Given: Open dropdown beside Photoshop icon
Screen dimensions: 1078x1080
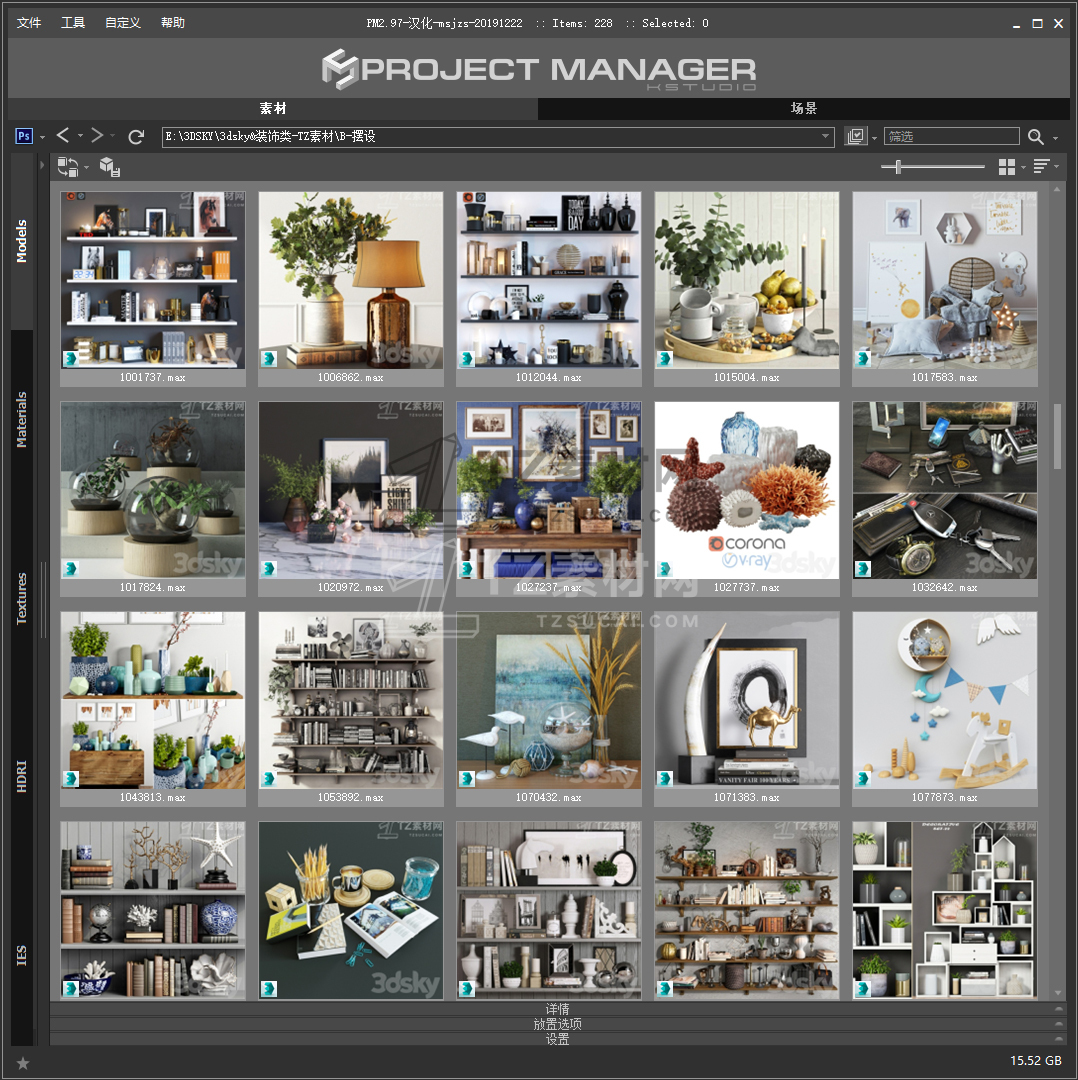Looking at the screenshot, I should 42,137.
